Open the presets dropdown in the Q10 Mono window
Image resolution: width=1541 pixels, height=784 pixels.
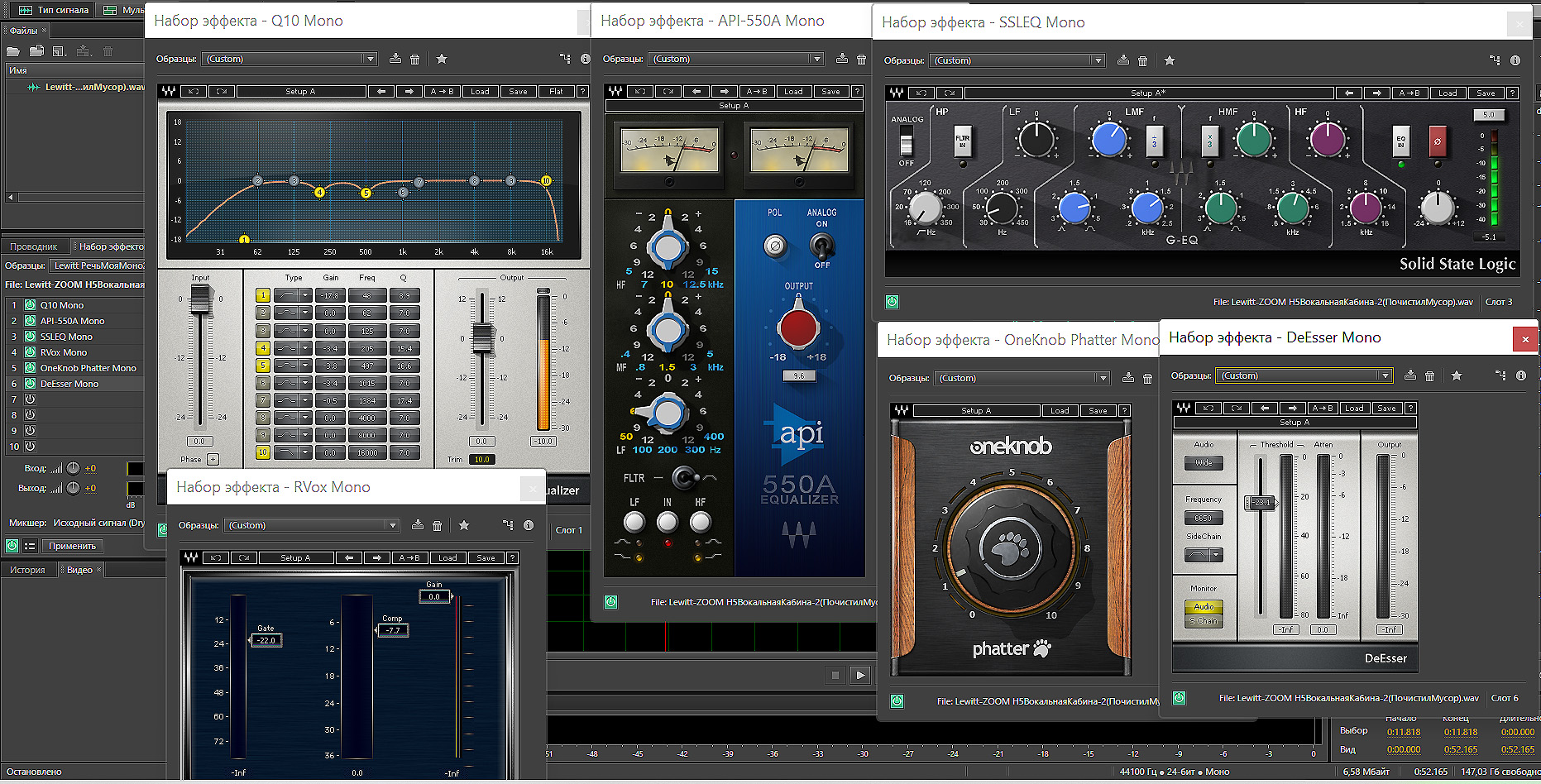370,59
